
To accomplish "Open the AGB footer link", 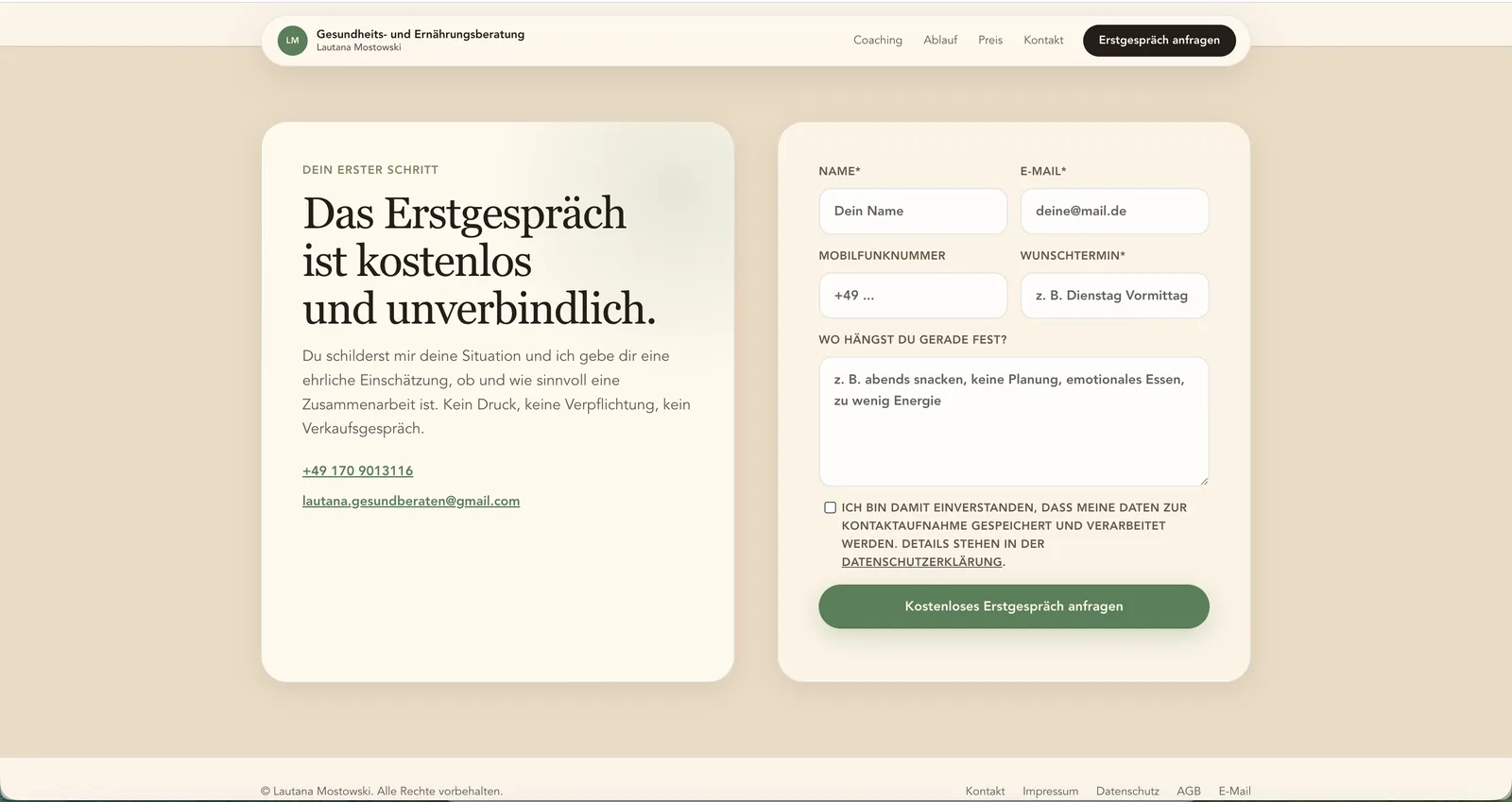I will pos(1189,792).
